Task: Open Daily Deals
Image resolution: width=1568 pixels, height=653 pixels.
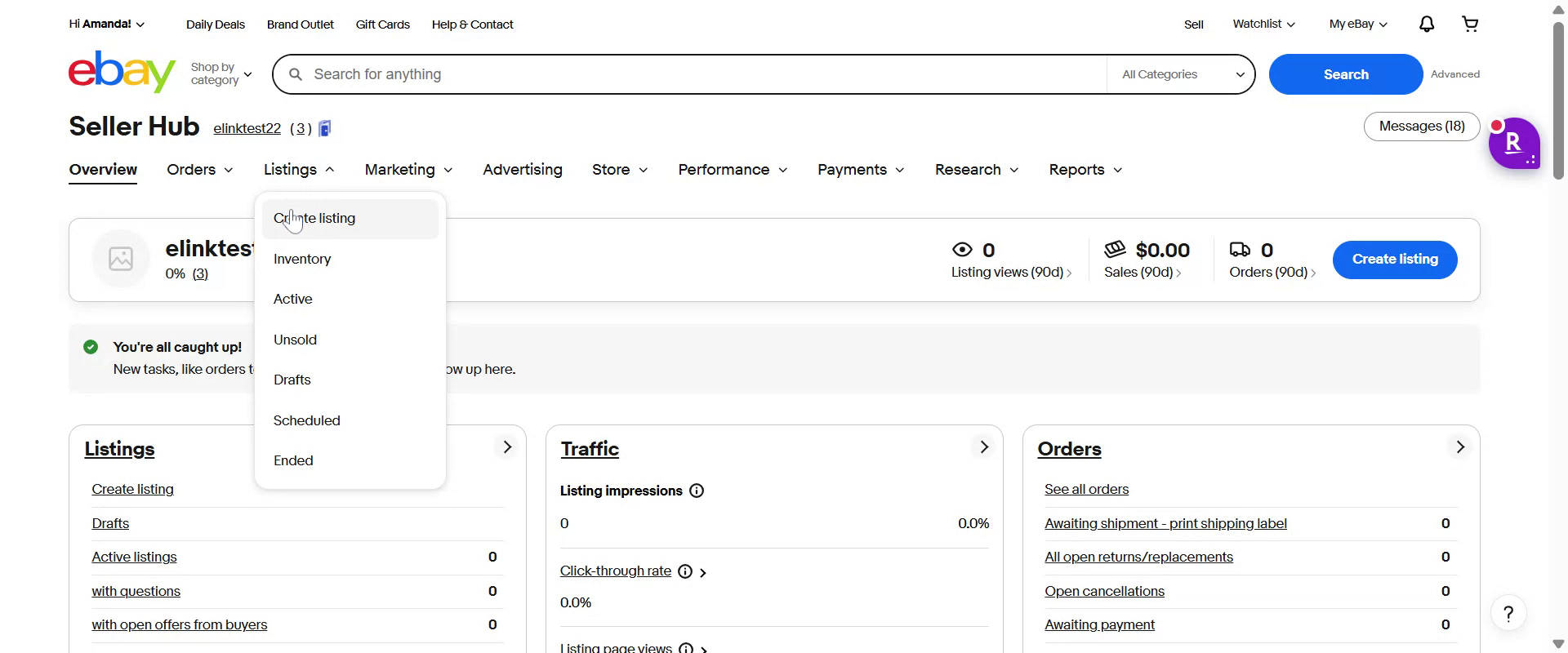Action: (x=216, y=24)
